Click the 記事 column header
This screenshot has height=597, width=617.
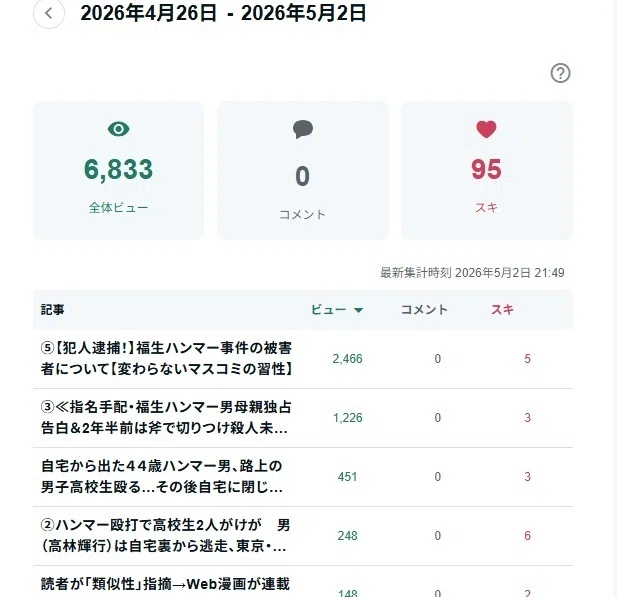pyautogui.click(x=52, y=310)
